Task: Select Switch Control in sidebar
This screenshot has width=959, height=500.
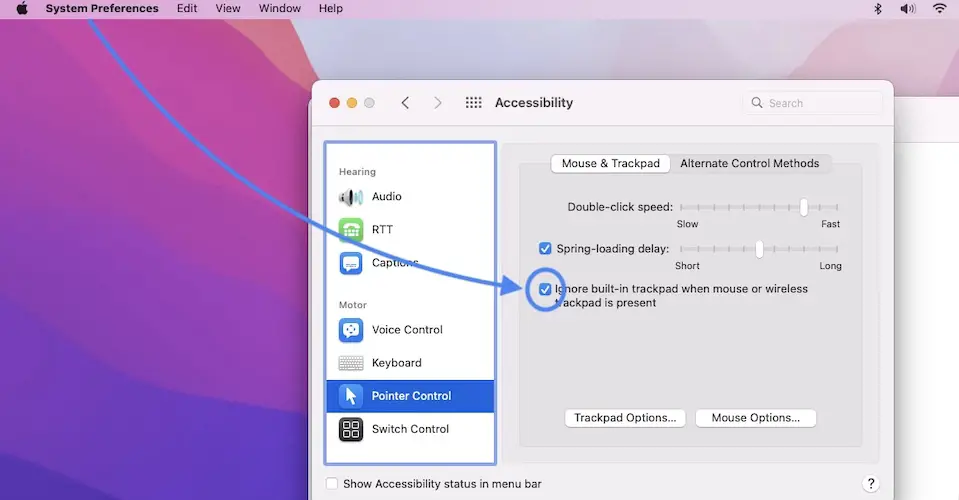Action: click(x=409, y=429)
